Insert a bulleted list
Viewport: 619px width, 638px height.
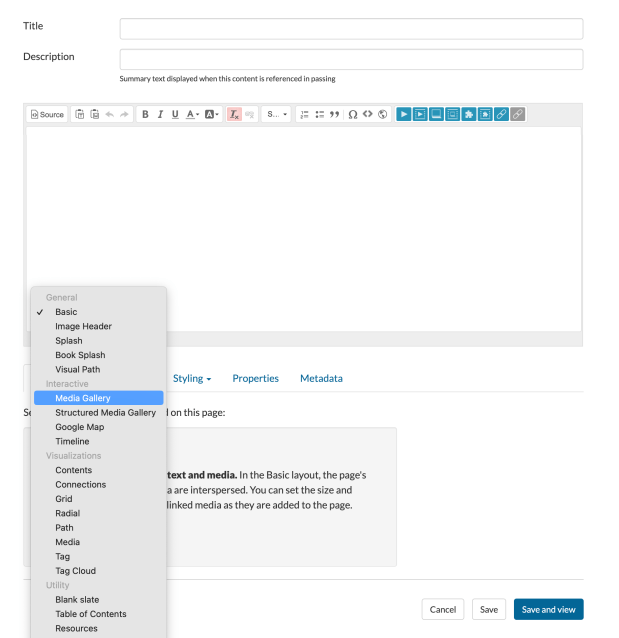tap(320, 115)
